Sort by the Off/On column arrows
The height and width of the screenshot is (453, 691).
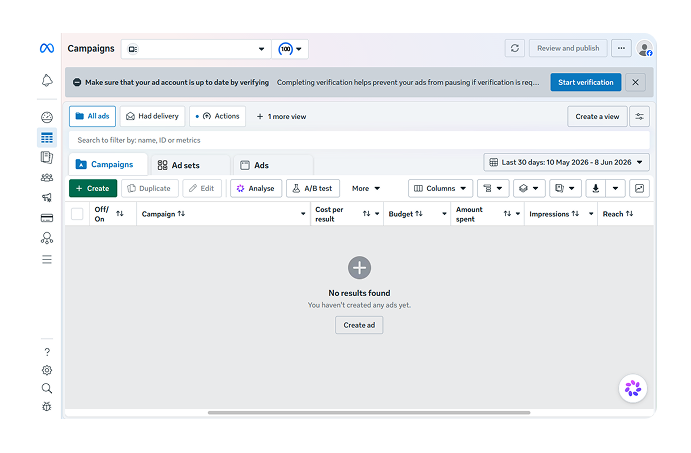tap(119, 213)
